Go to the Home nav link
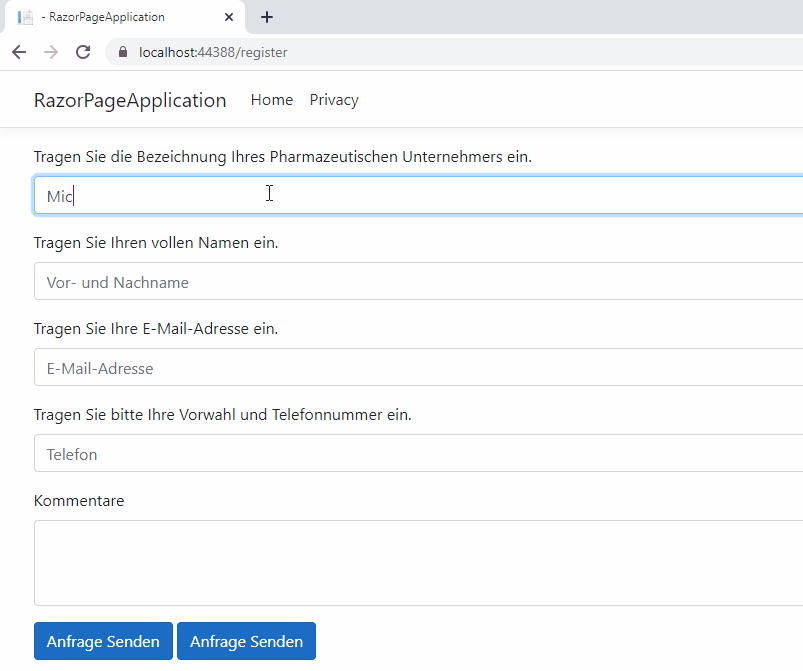The image size is (803, 671). point(272,100)
